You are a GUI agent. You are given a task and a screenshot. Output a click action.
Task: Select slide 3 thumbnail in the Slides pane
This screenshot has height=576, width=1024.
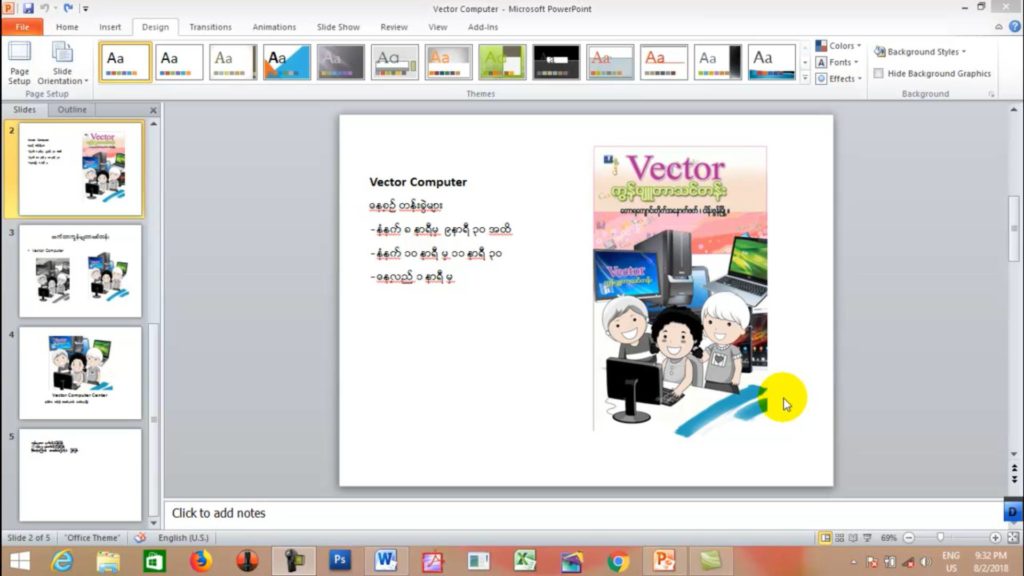tap(80, 271)
